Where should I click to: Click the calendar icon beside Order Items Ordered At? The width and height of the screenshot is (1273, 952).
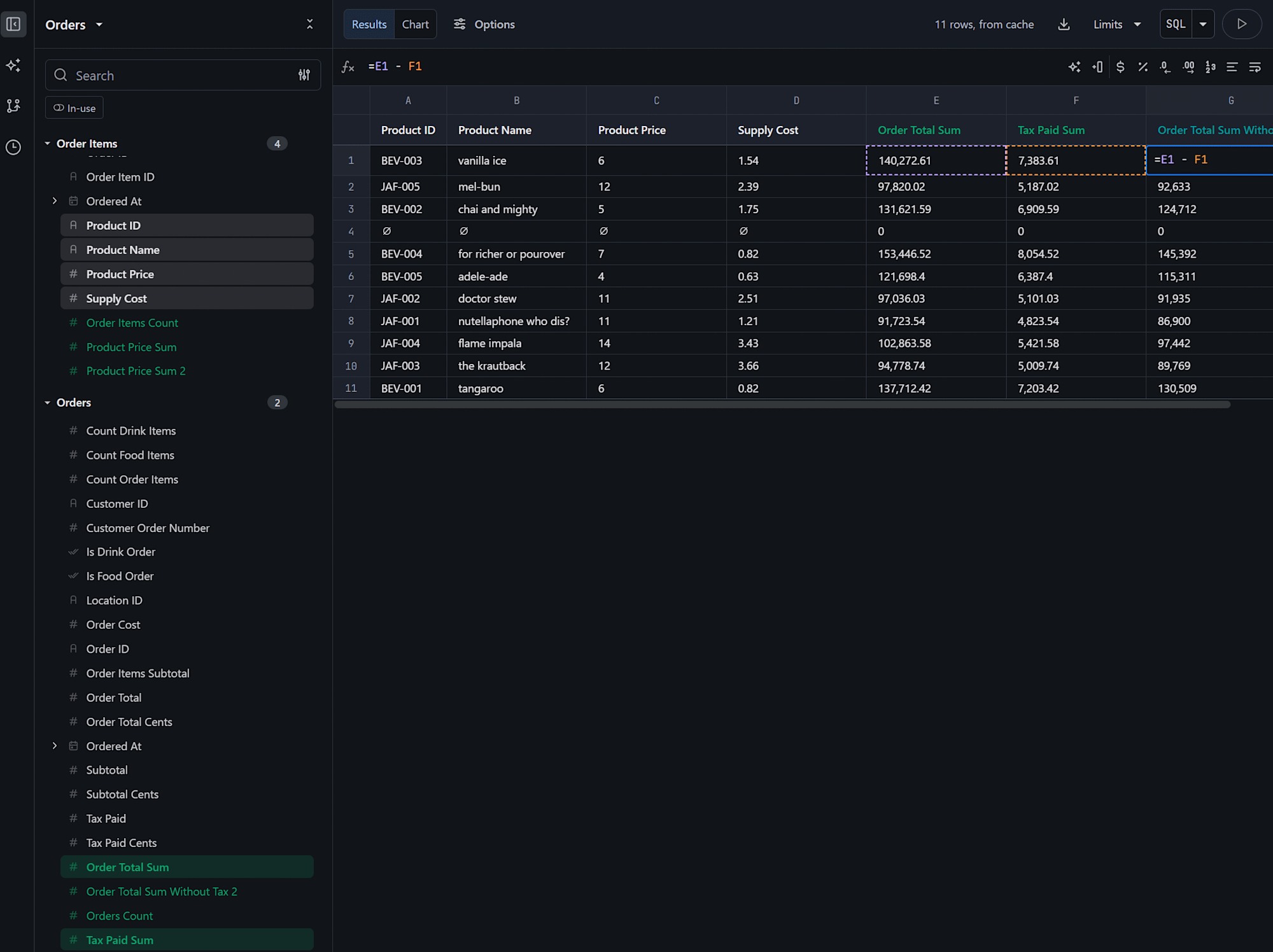coord(73,201)
